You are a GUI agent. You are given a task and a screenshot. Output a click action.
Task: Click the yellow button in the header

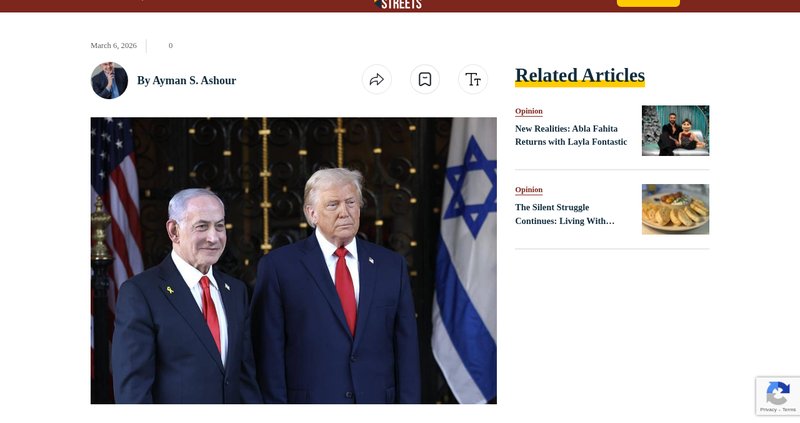(x=648, y=3)
